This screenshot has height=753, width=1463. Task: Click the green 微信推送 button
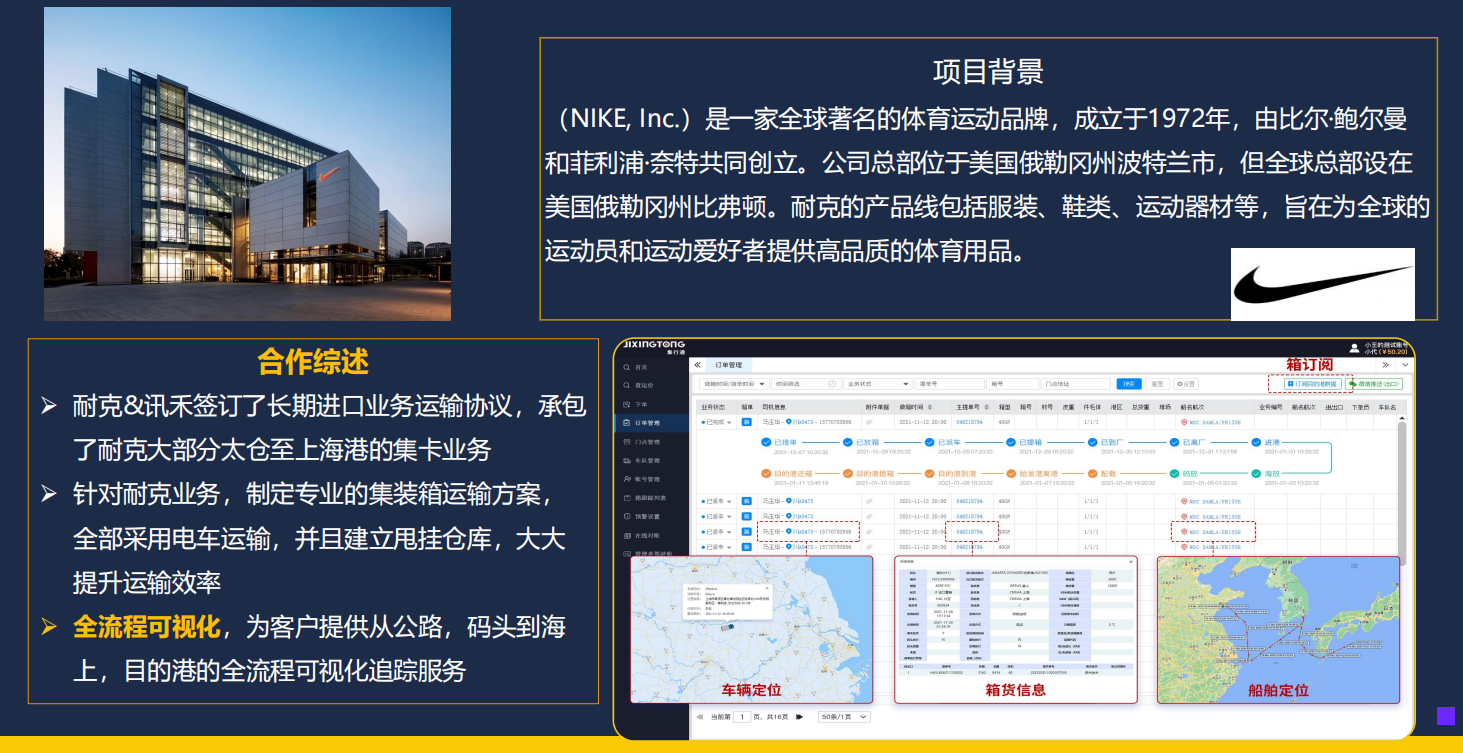click(1375, 384)
